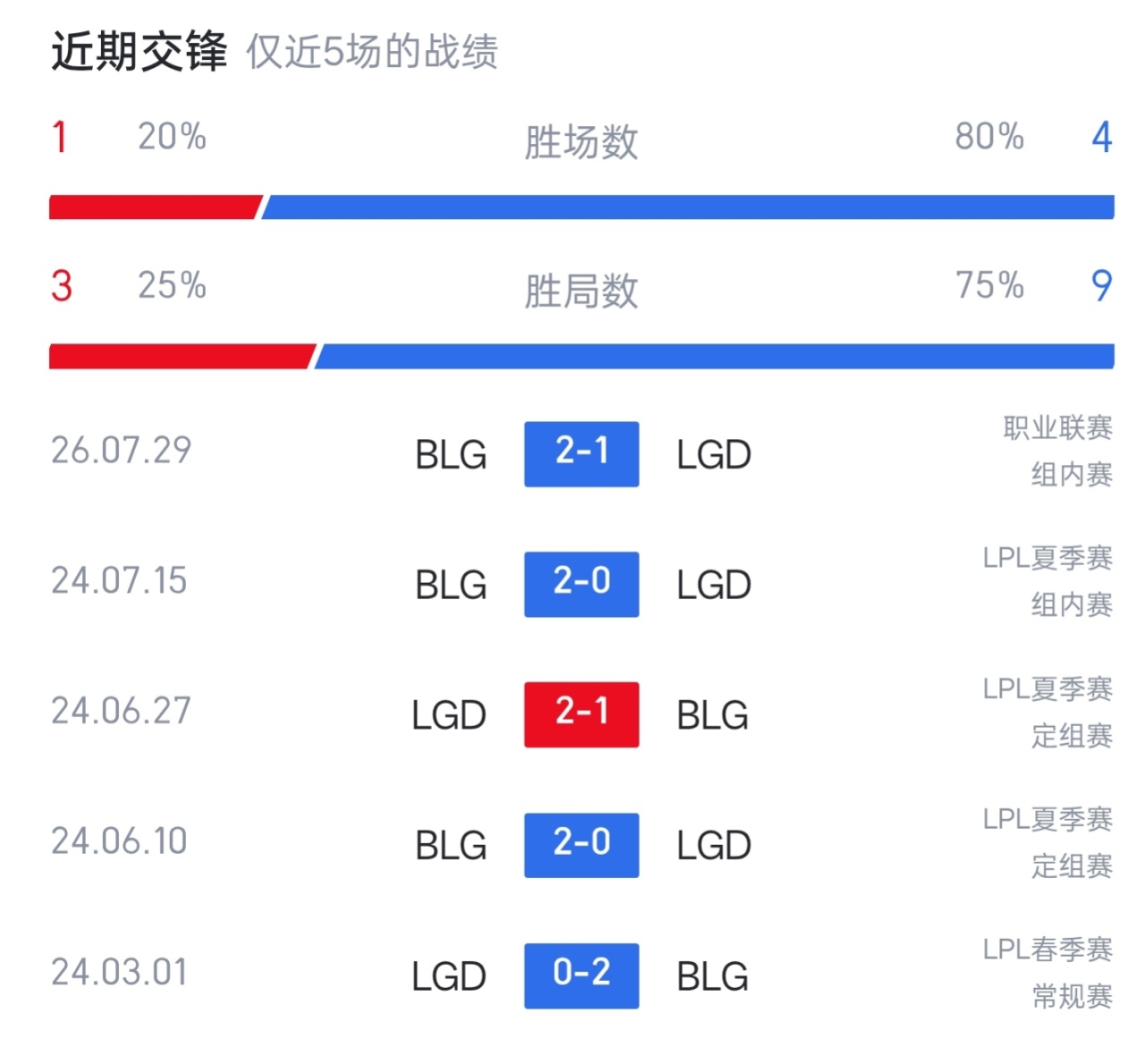Open LGD team in the 24.06.27 match
Screen dimensions: 1145x1064
coord(449,715)
